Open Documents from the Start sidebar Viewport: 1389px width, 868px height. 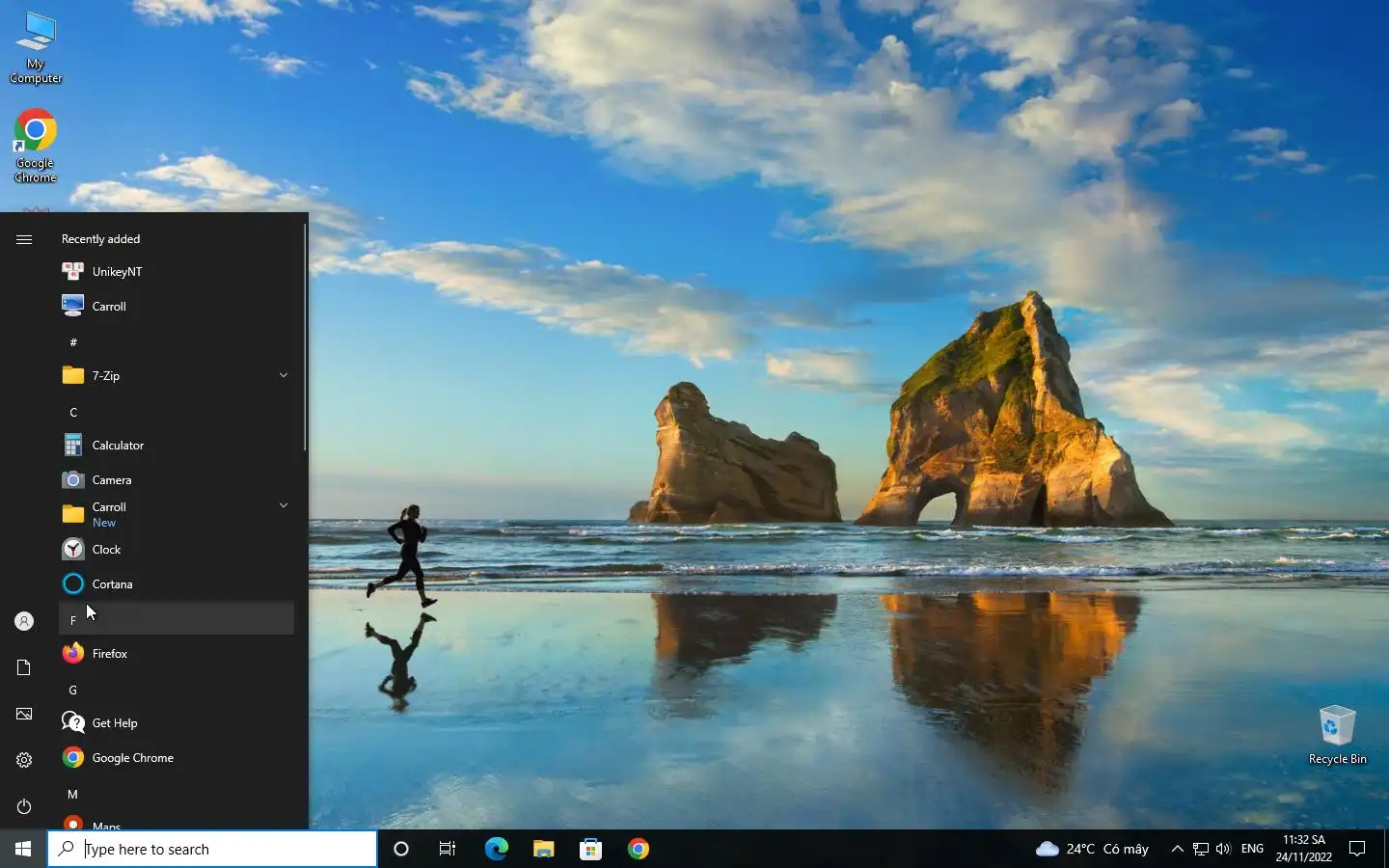[24, 667]
